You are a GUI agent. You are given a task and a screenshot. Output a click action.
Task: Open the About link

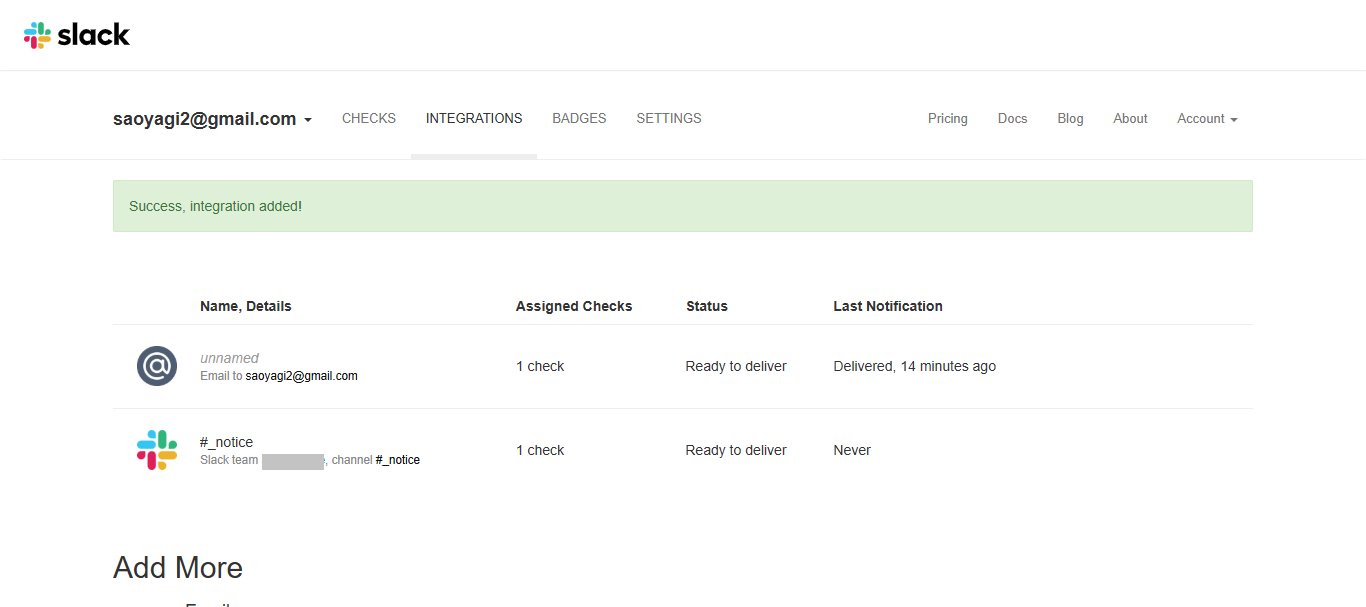tap(1130, 118)
